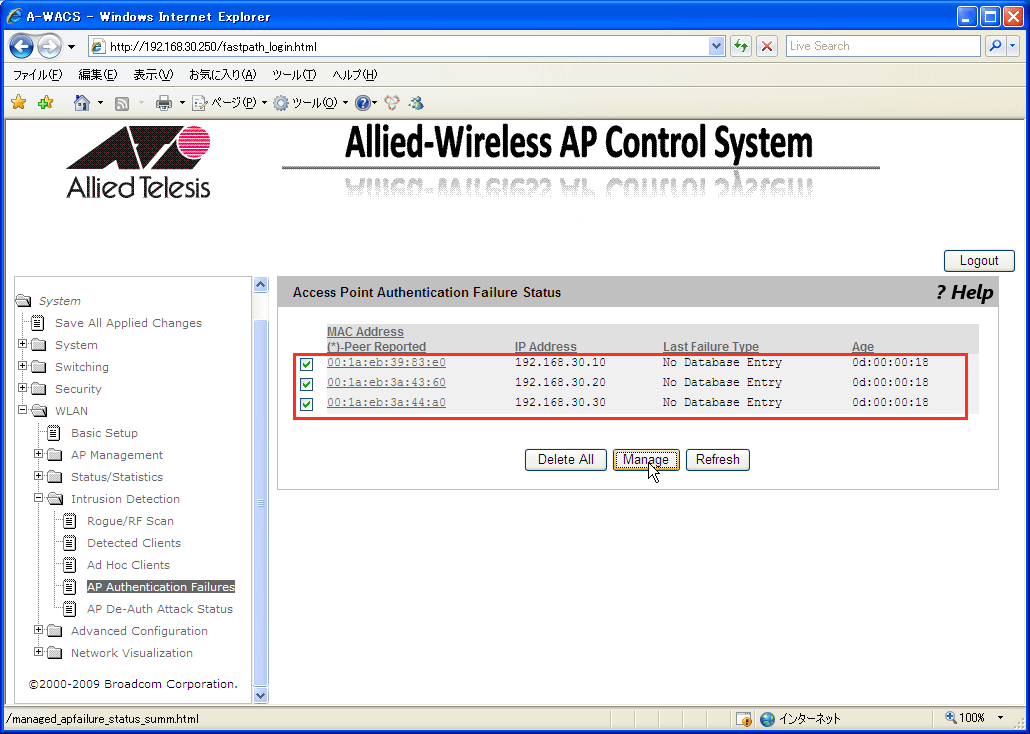Expand the System subfolder node
The height and width of the screenshot is (734, 1030).
point(22,344)
